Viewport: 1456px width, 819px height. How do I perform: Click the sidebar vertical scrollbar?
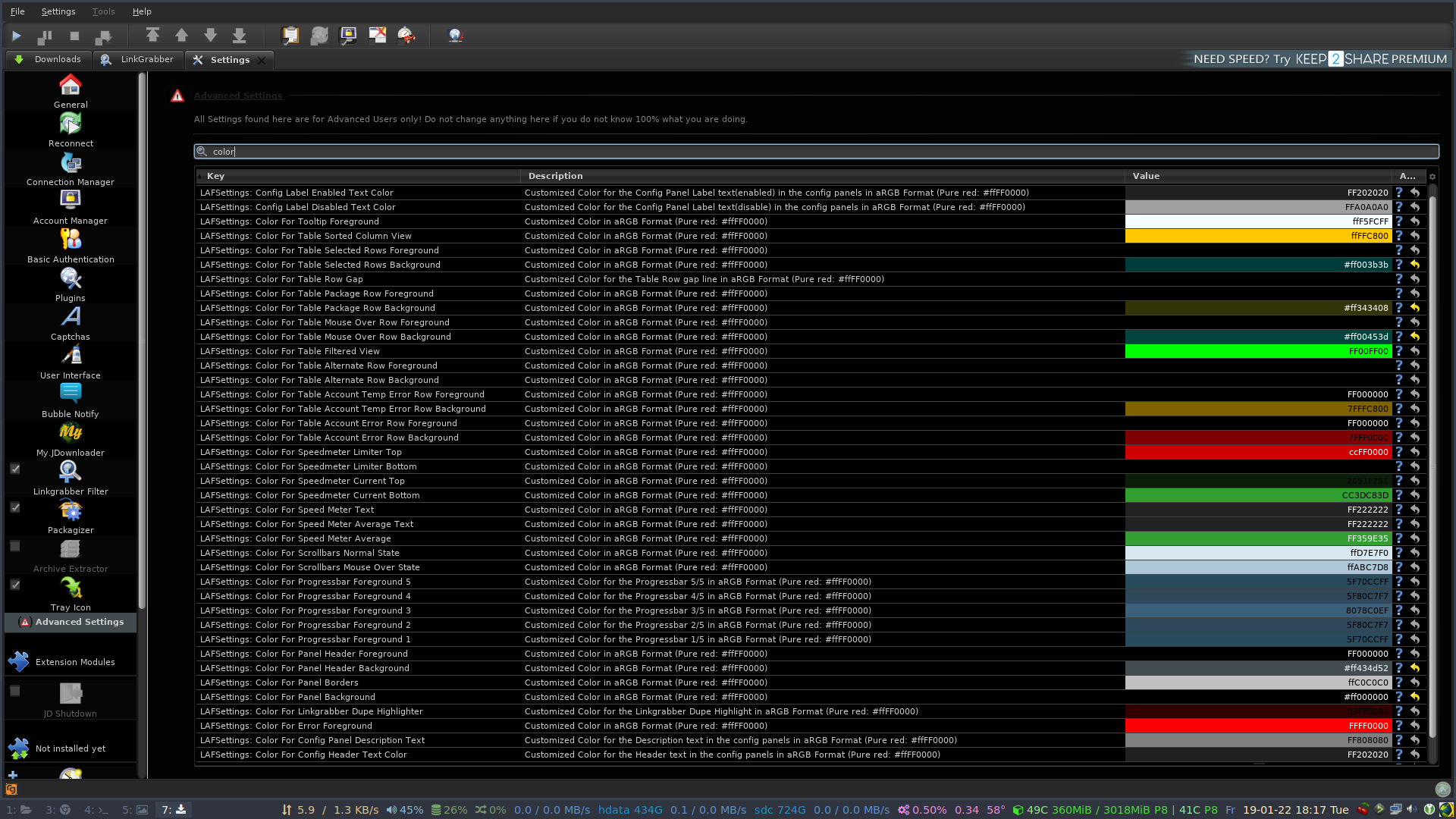click(x=142, y=341)
